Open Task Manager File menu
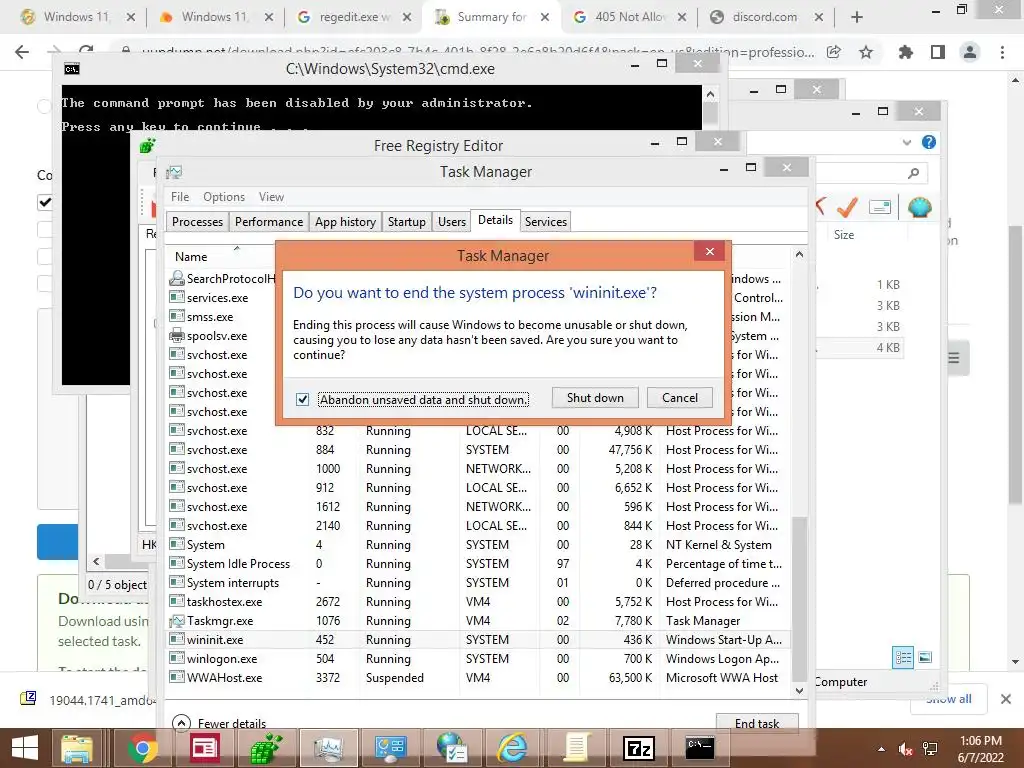The width and height of the screenshot is (1024, 768). pos(180,197)
